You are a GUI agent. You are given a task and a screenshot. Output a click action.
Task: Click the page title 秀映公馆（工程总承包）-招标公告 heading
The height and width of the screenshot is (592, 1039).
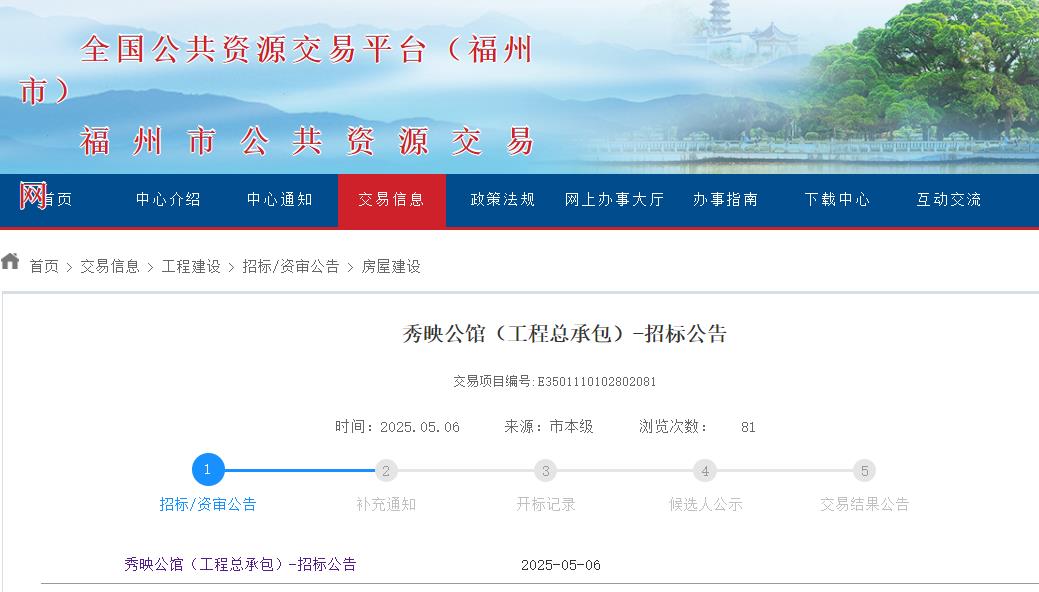tap(565, 333)
